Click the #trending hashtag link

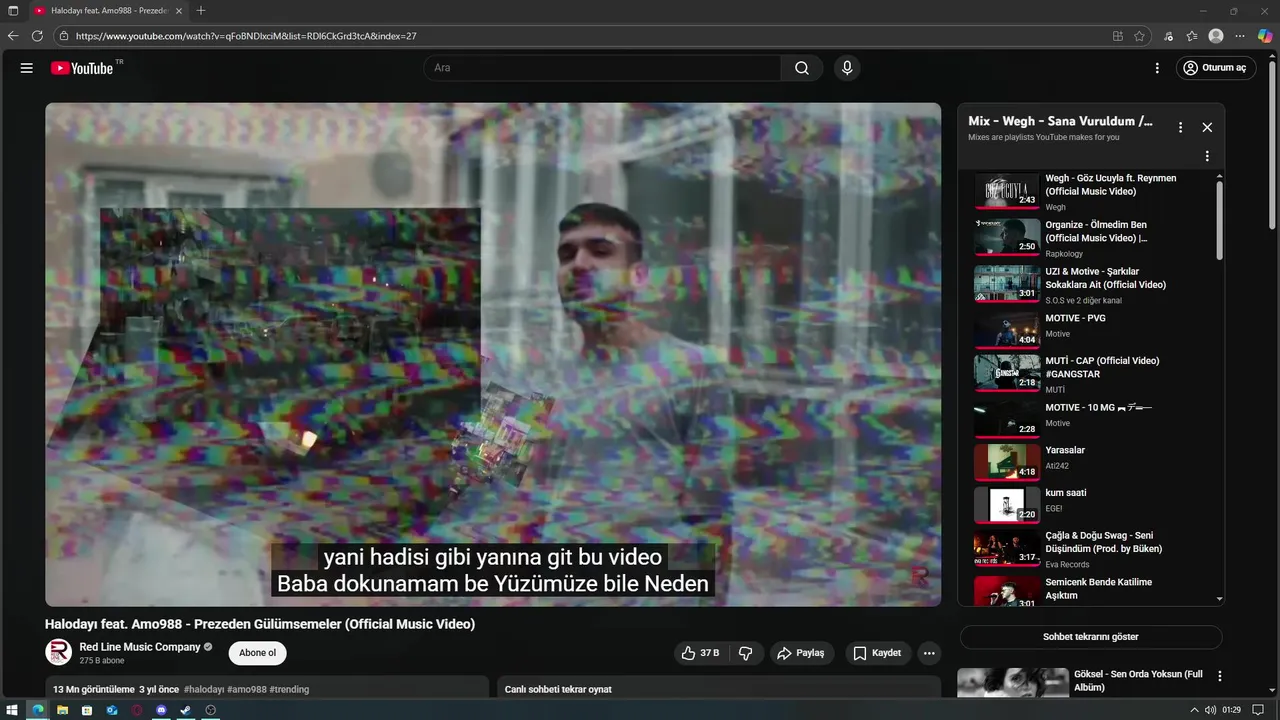(289, 689)
